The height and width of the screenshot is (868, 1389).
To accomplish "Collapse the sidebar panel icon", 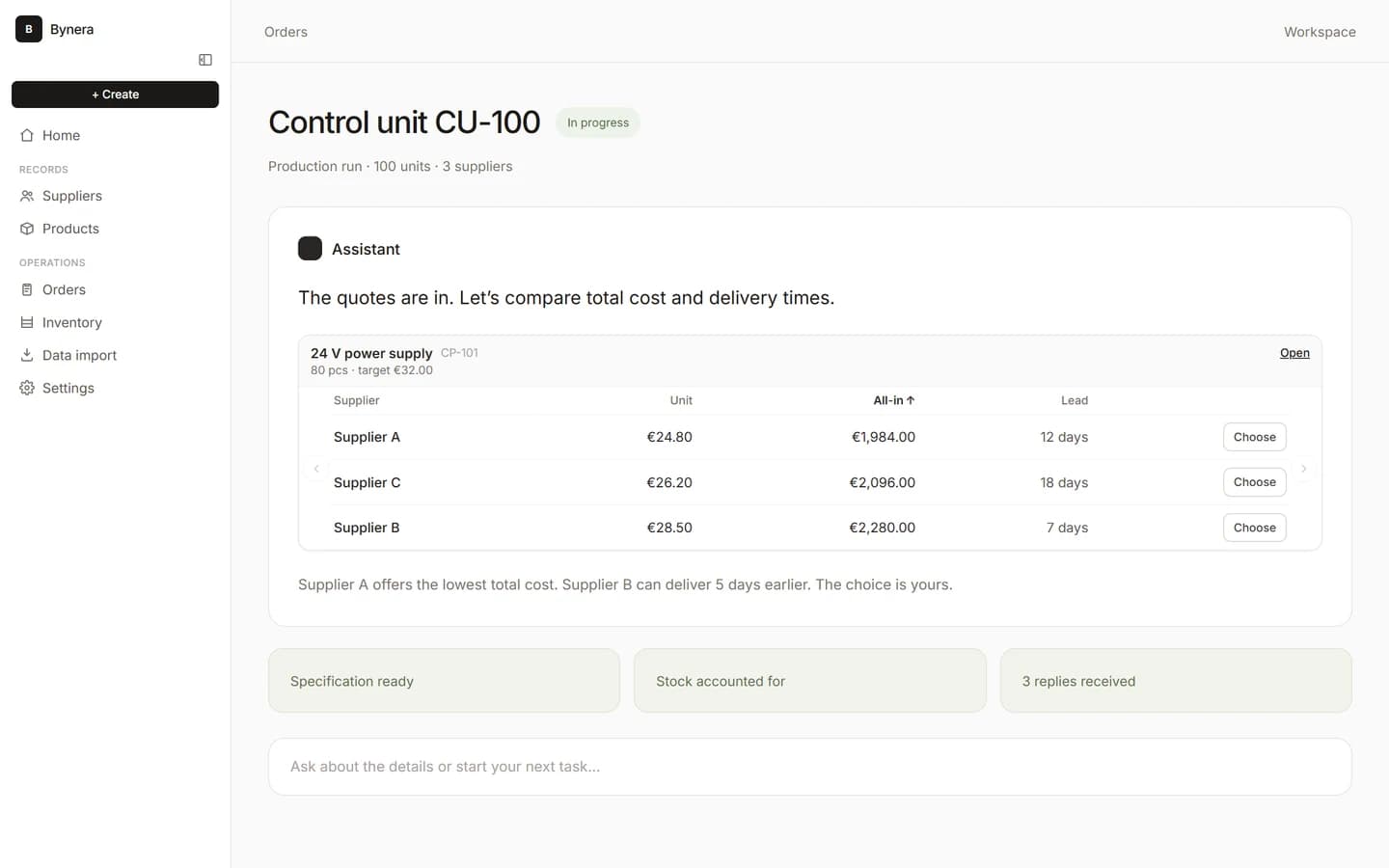I will (205, 60).
